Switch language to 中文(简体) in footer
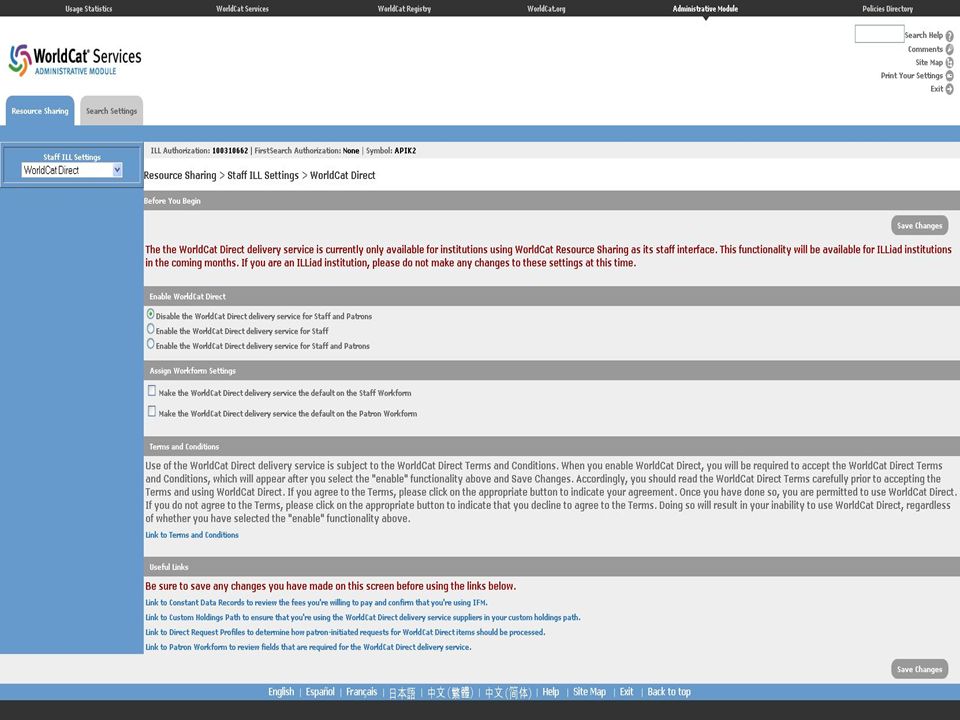The height and width of the screenshot is (720, 960). tap(508, 692)
